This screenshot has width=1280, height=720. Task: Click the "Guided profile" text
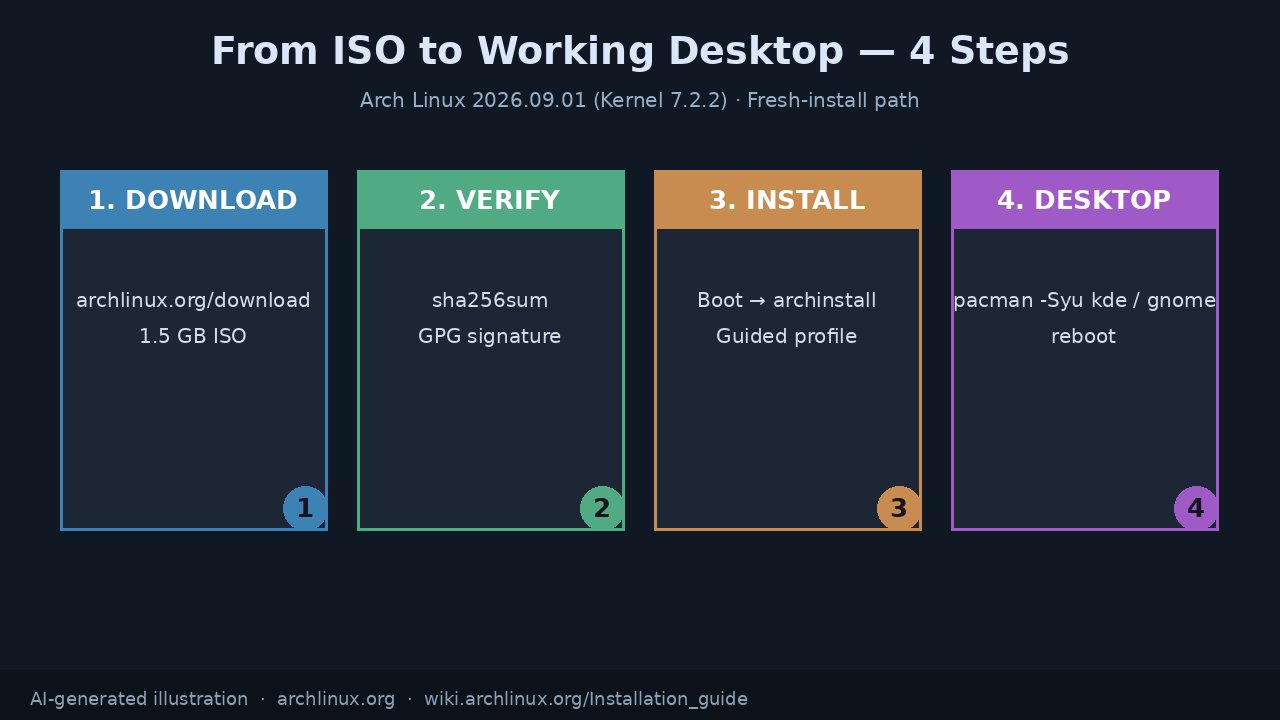pyautogui.click(x=787, y=337)
